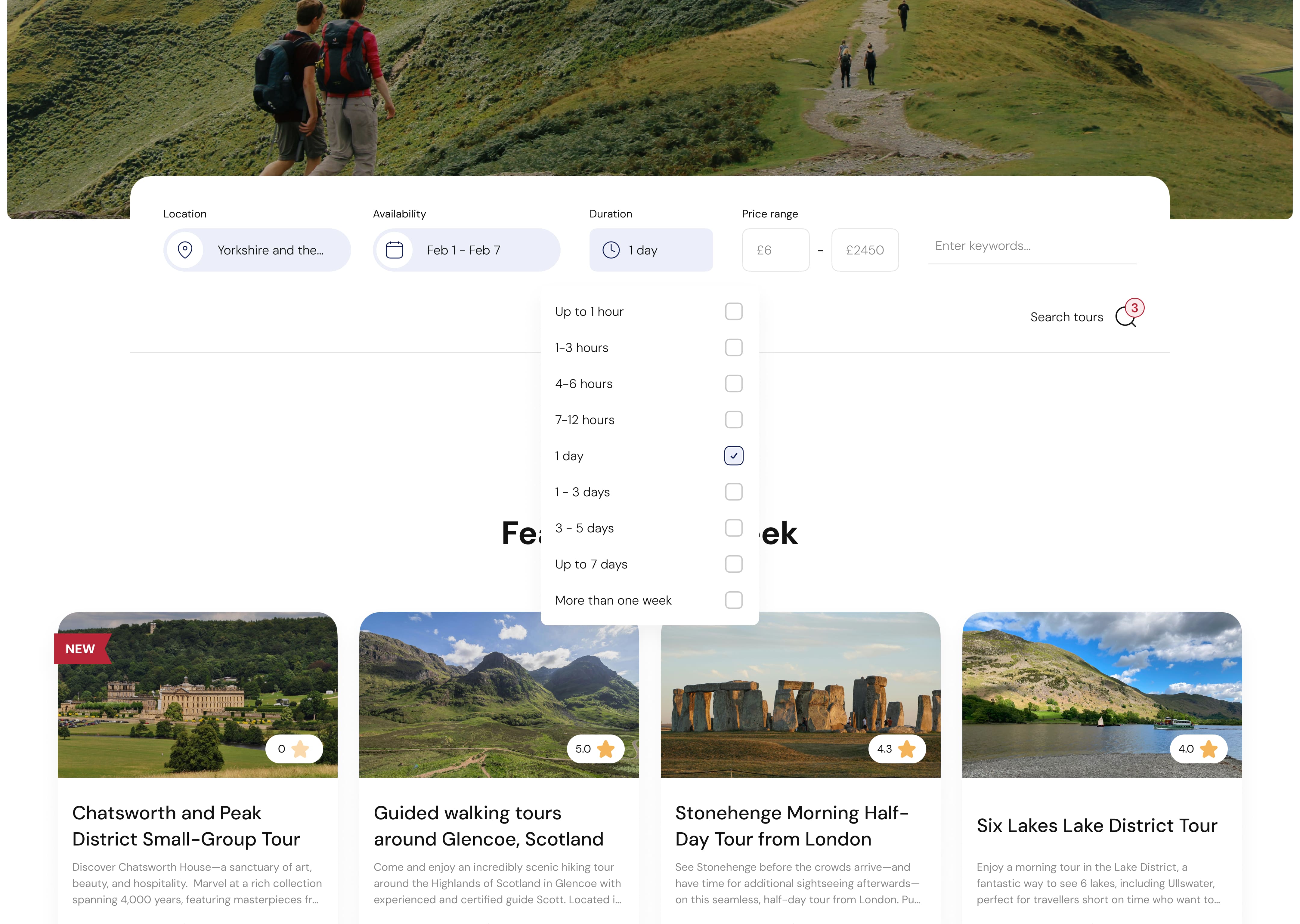Select 'More than one week' option label
The width and height of the screenshot is (1300, 924).
click(x=613, y=600)
